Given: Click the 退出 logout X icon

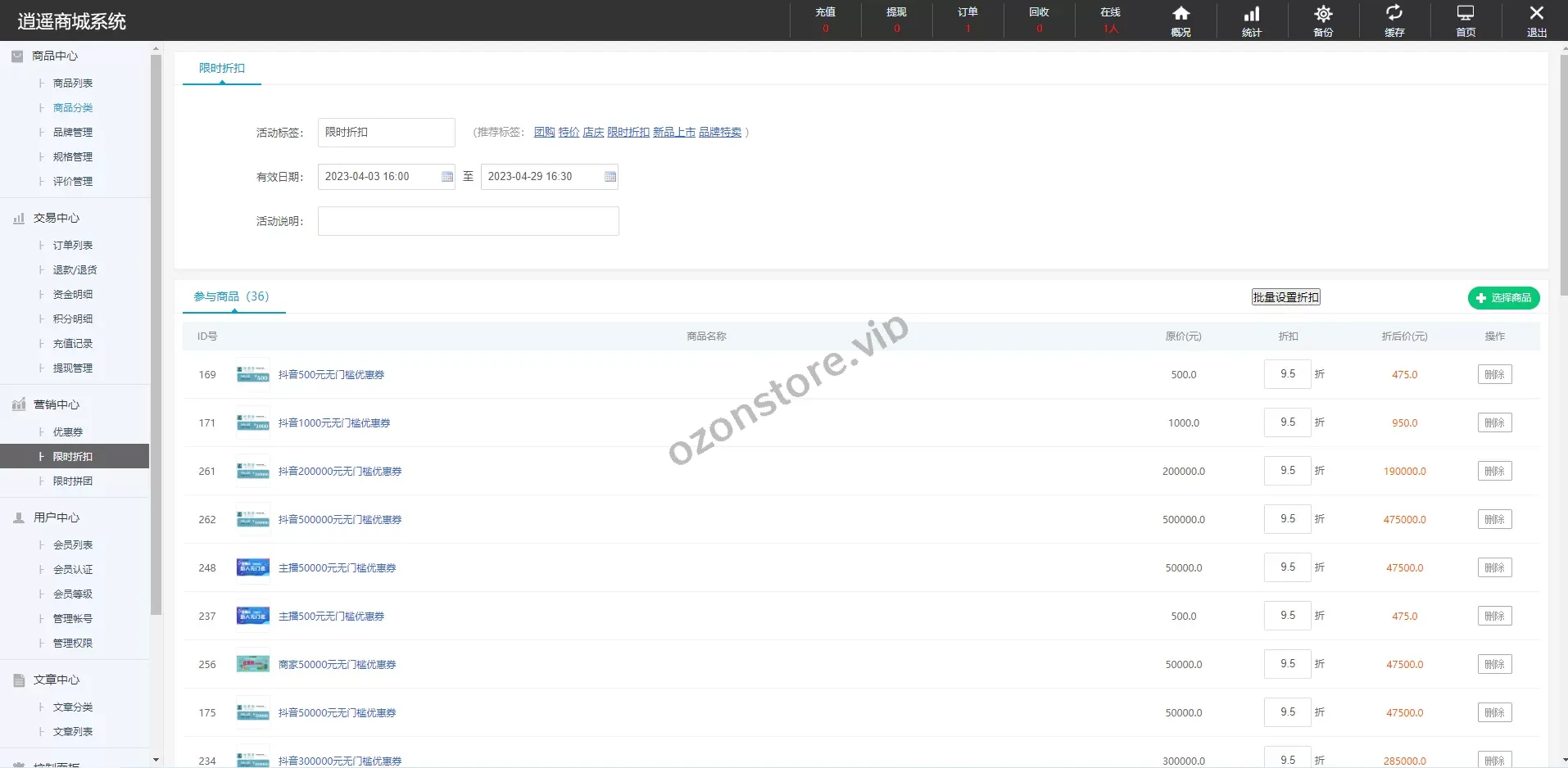Looking at the screenshot, I should point(1537,20).
